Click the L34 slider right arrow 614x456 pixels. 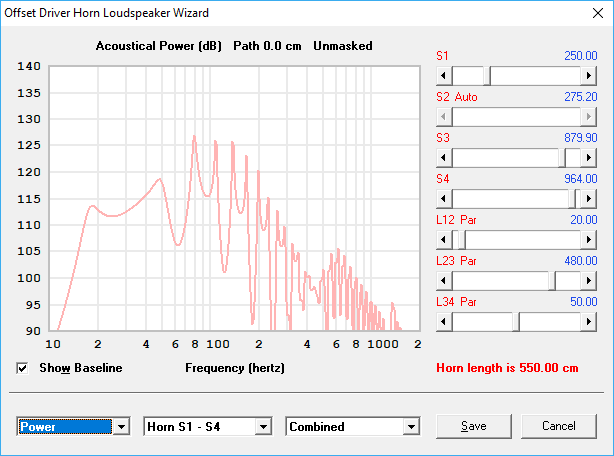(x=588, y=322)
